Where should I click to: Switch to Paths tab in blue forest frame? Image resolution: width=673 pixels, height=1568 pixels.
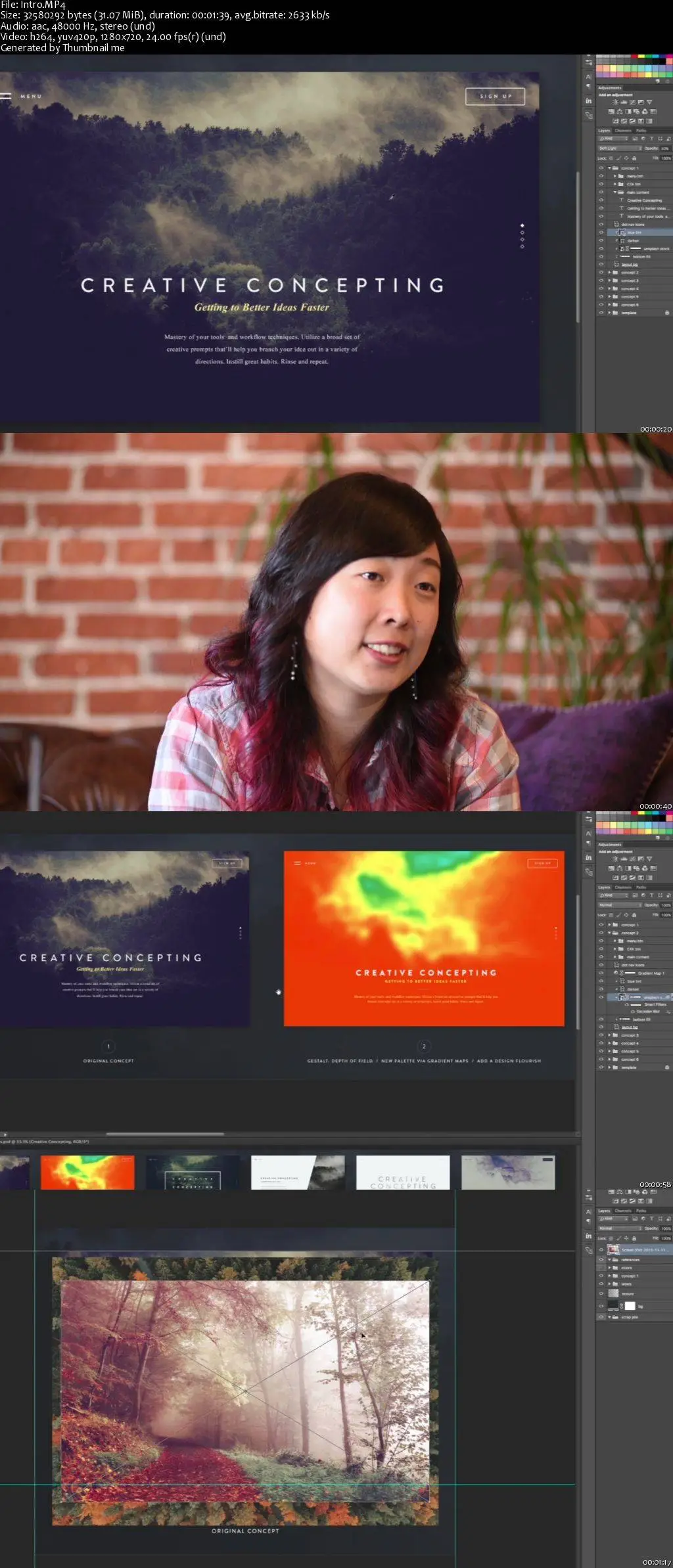641,131
